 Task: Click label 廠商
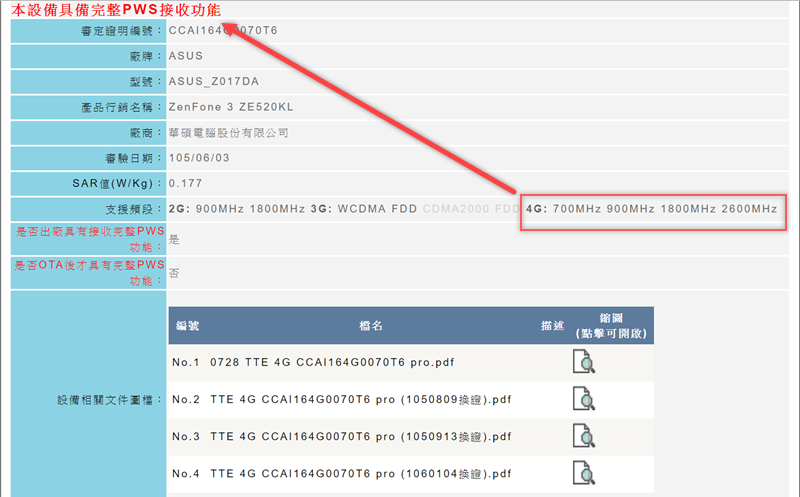tap(145, 133)
